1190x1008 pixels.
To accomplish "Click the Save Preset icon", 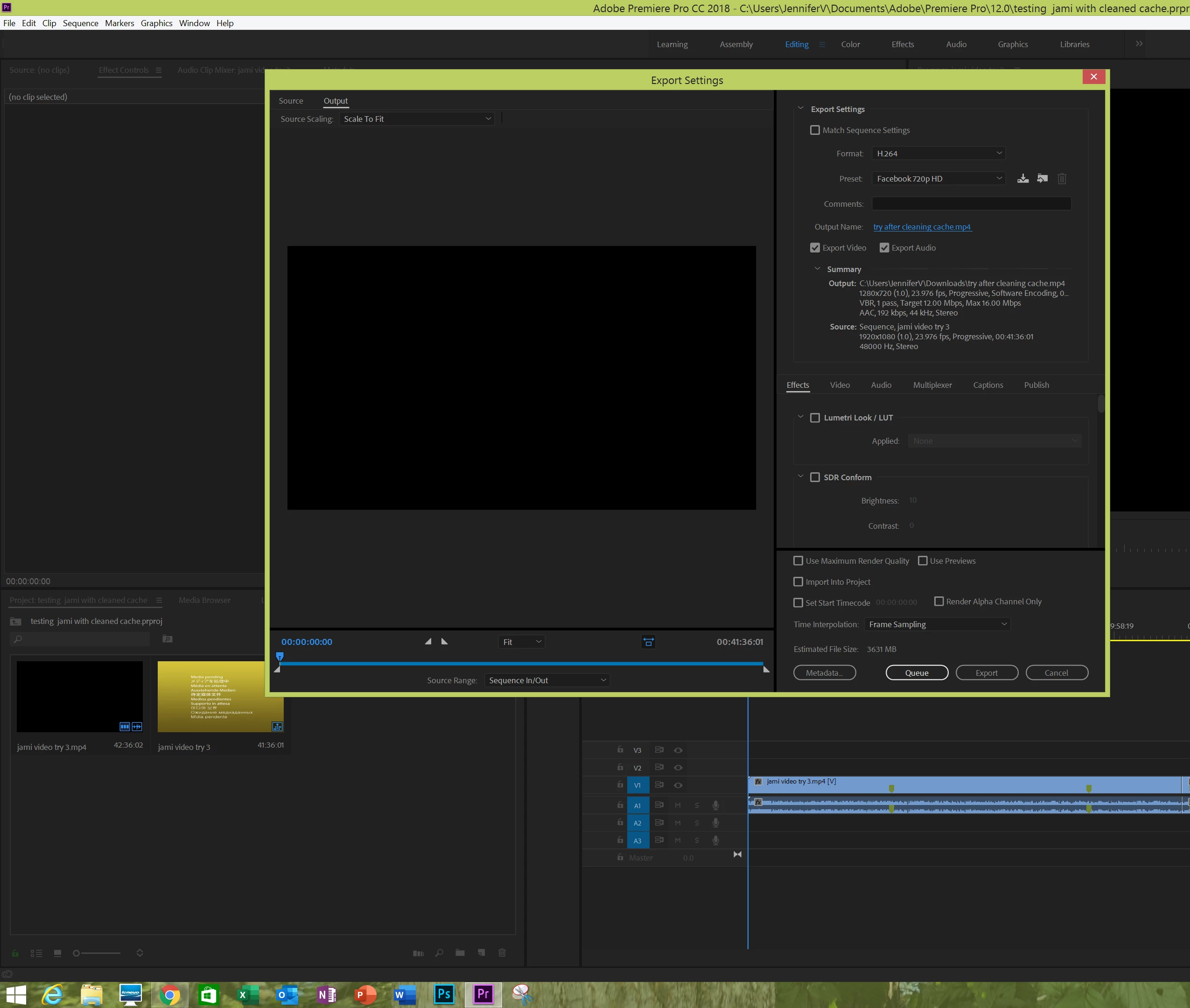I will click(x=1022, y=178).
